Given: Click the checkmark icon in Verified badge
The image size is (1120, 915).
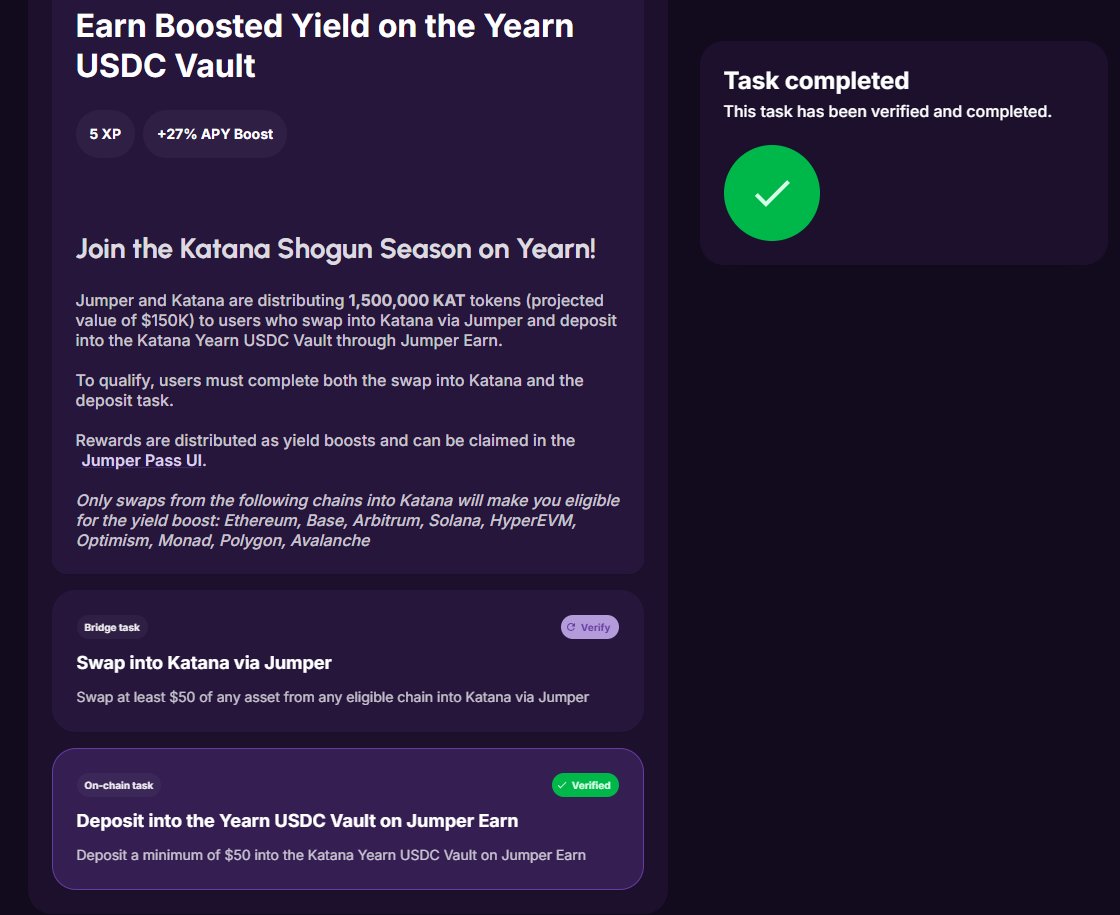Looking at the screenshot, I should click(x=562, y=786).
